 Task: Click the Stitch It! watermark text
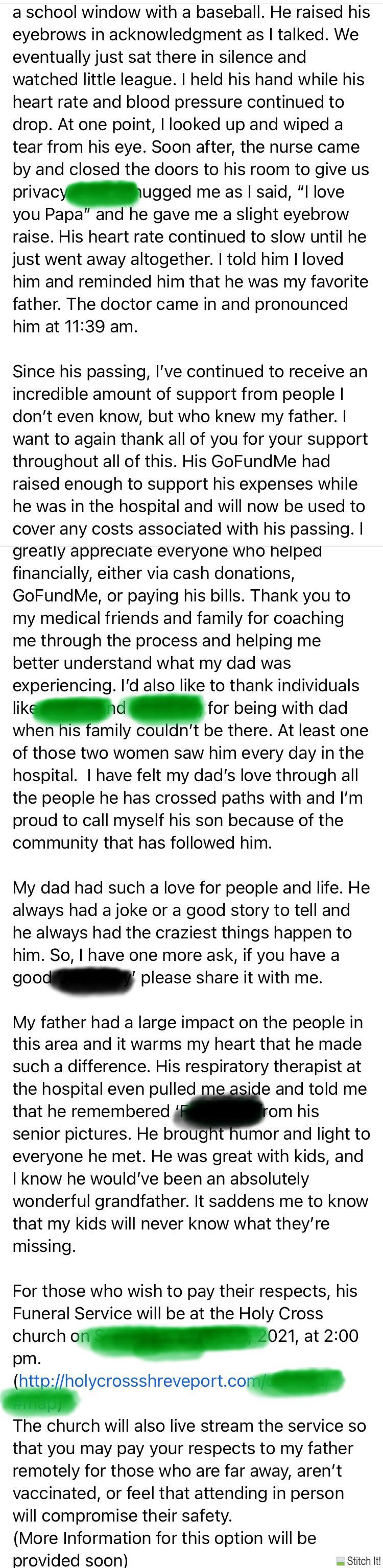(x=364, y=1561)
